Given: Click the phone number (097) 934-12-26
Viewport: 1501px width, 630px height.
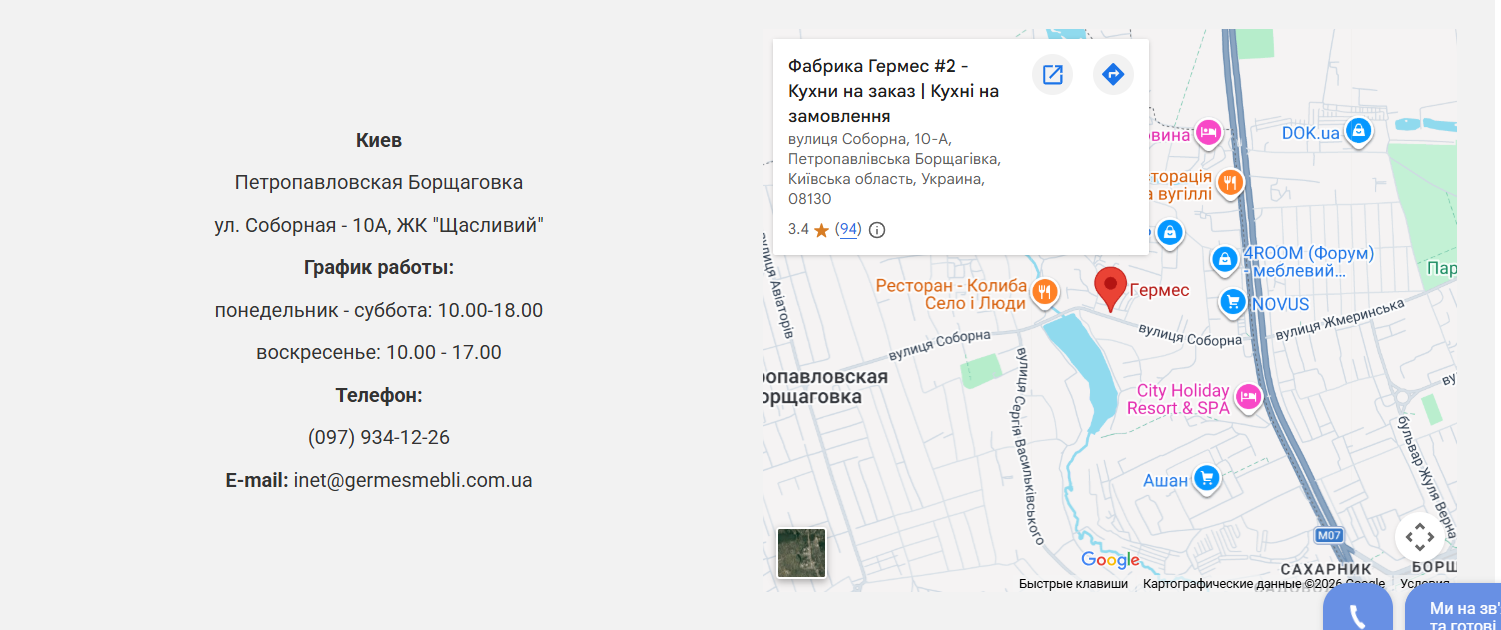Looking at the screenshot, I should [x=379, y=438].
